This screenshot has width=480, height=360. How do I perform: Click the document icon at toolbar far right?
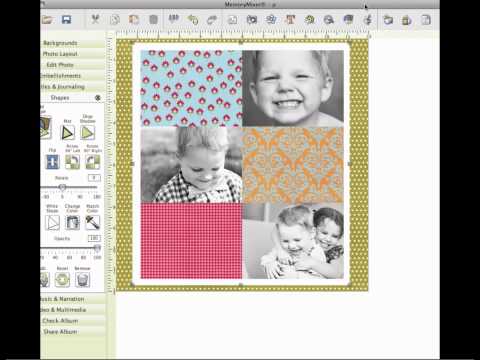pos(426,20)
